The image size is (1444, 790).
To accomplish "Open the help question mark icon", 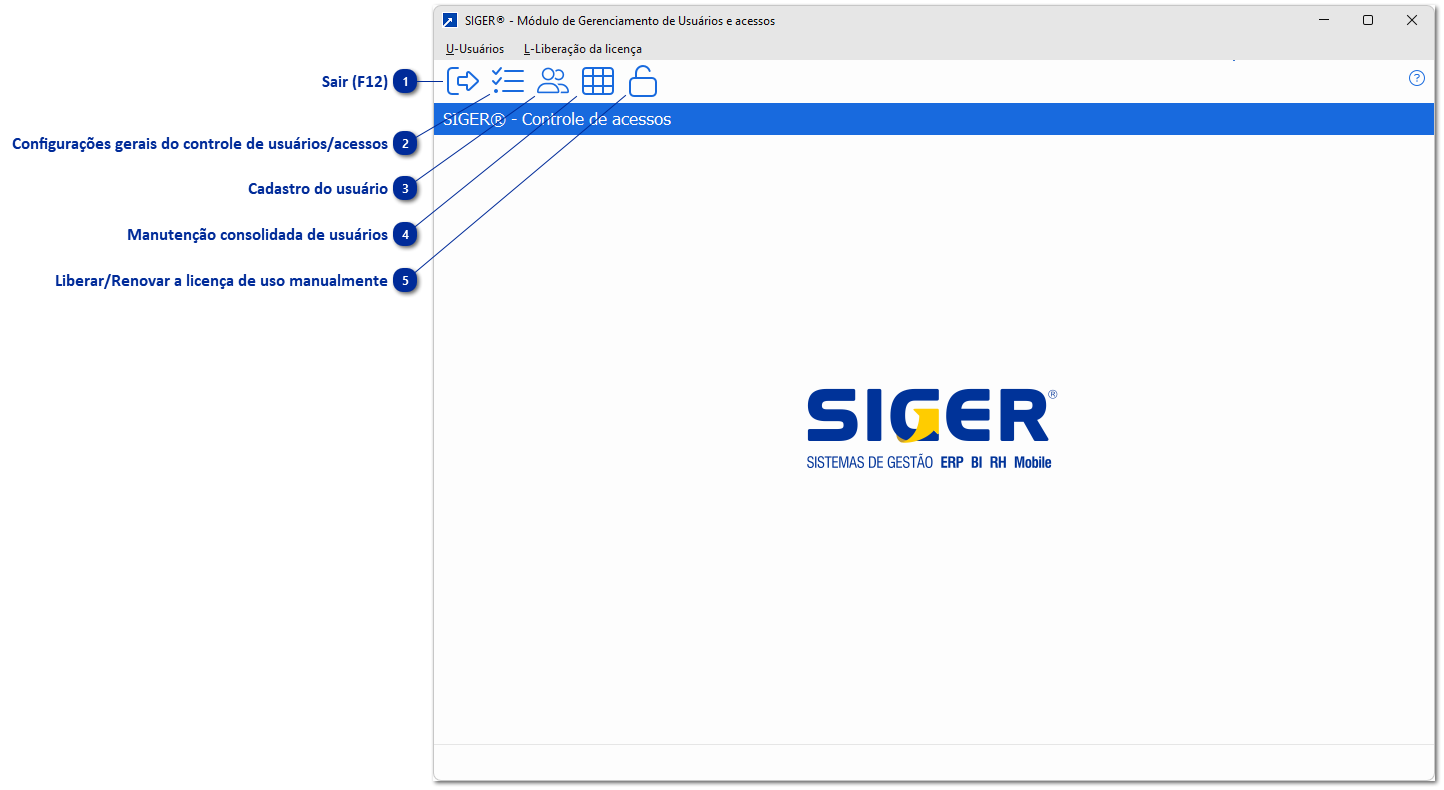I will (x=1417, y=78).
